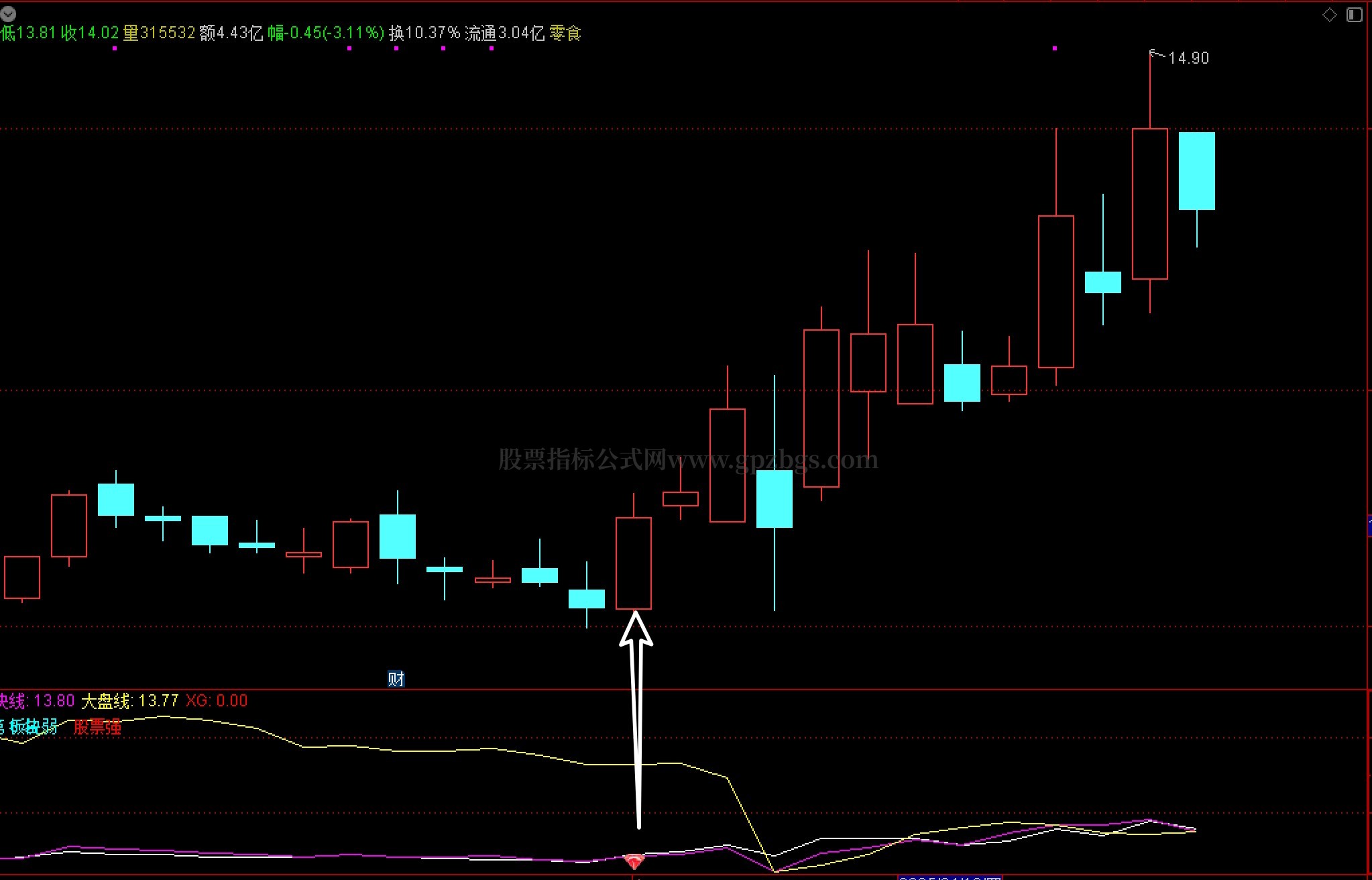The height and width of the screenshot is (880, 1372).
Task: Select the last cyan candlestick on right
Action: coord(1197,171)
